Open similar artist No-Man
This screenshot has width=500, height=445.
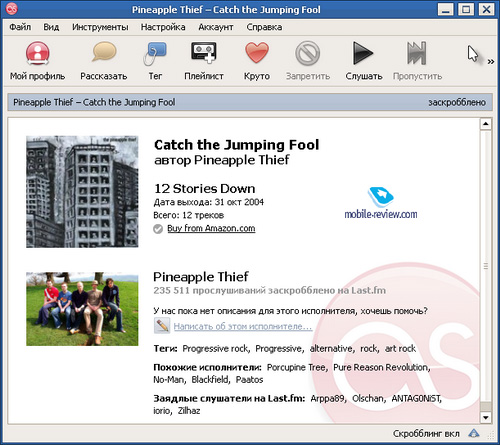pyautogui.click(x=168, y=380)
